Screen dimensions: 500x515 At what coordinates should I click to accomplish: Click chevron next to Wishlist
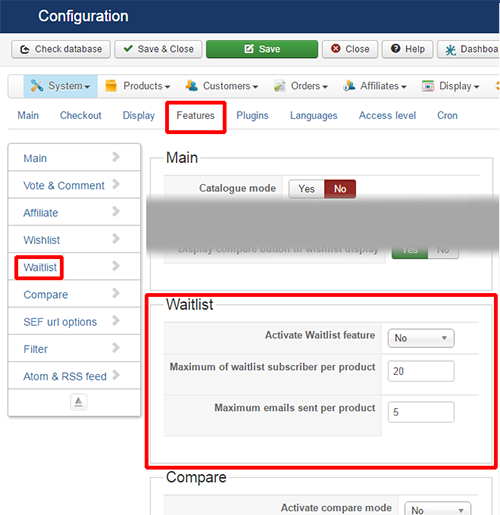(x=116, y=239)
